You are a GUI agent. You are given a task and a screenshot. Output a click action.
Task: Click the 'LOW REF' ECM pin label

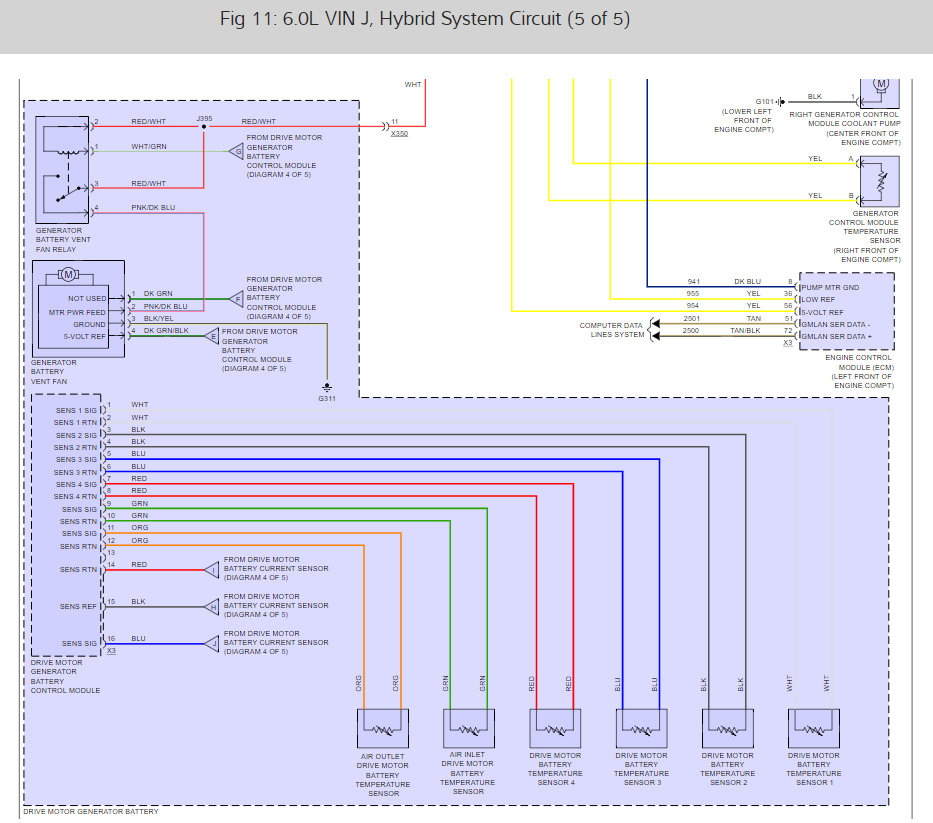[818, 299]
